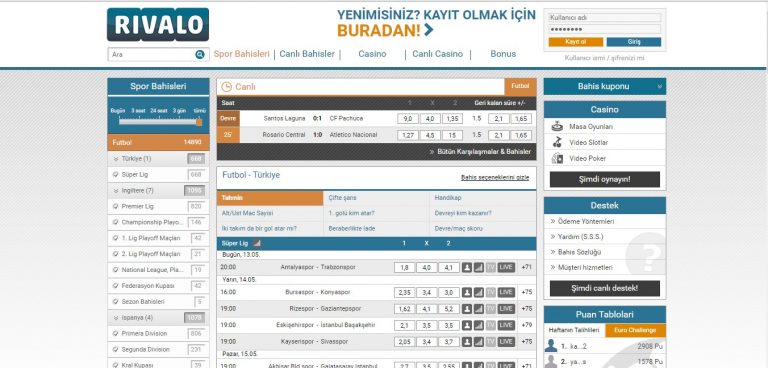The width and height of the screenshot is (768, 368).
Task: Switch to the Euro Challenge tab
Action: (635, 330)
